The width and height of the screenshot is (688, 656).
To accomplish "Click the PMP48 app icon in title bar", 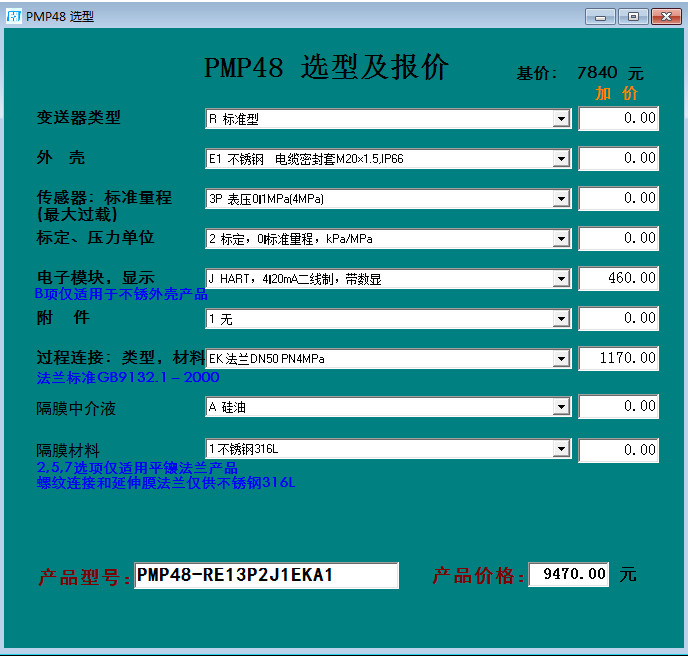I will pos(13,16).
